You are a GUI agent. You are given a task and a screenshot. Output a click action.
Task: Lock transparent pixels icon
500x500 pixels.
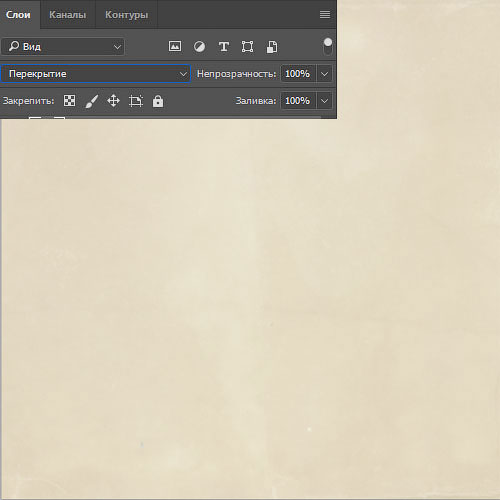(69, 101)
